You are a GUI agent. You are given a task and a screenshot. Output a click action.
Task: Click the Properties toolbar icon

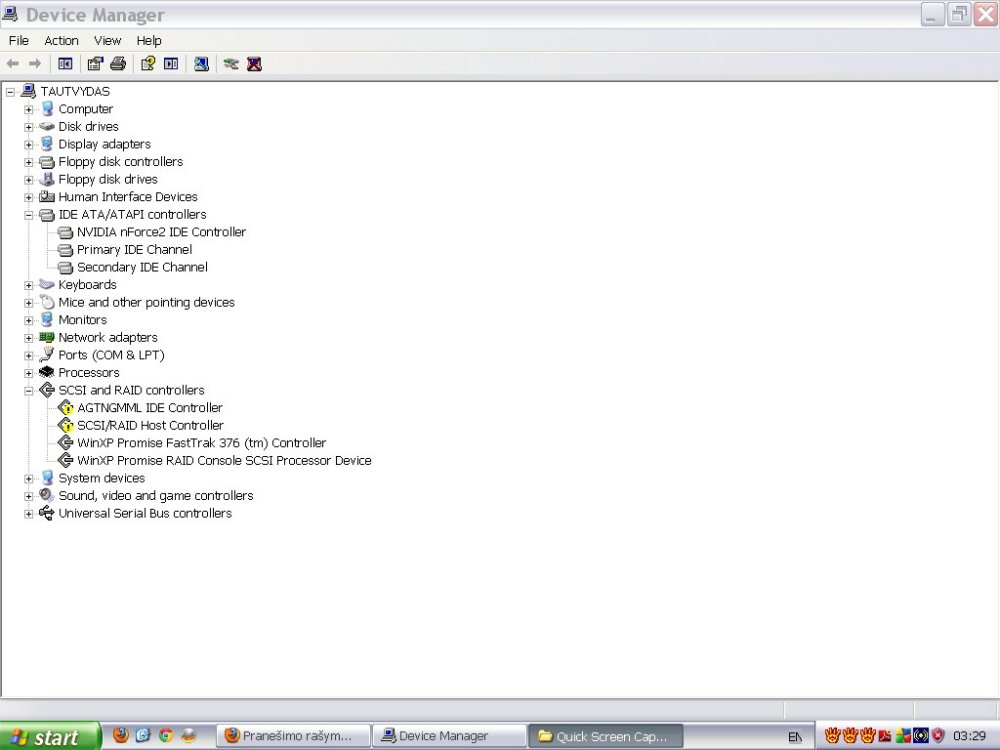tap(95, 64)
